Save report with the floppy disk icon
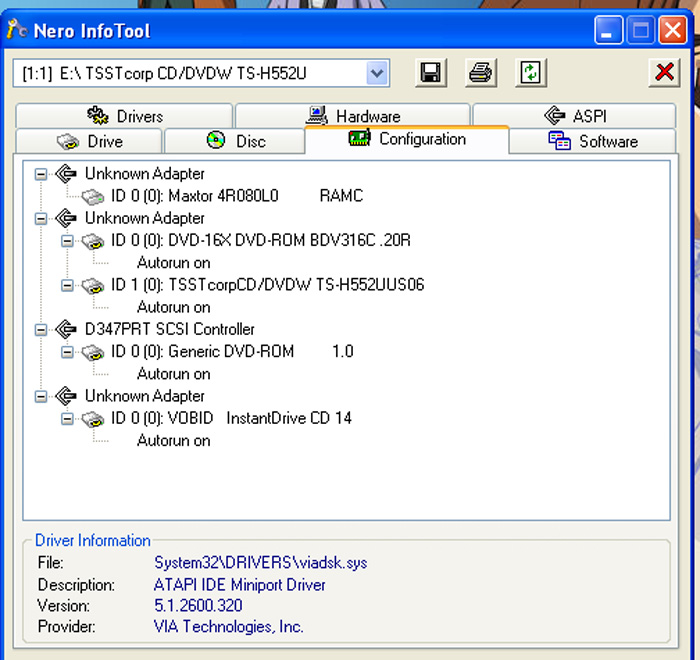700x660 pixels. click(431, 72)
